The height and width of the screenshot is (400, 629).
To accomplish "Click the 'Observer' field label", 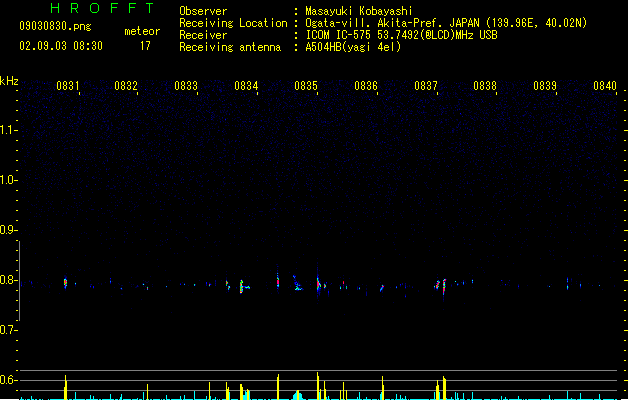I will (x=203, y=11).
